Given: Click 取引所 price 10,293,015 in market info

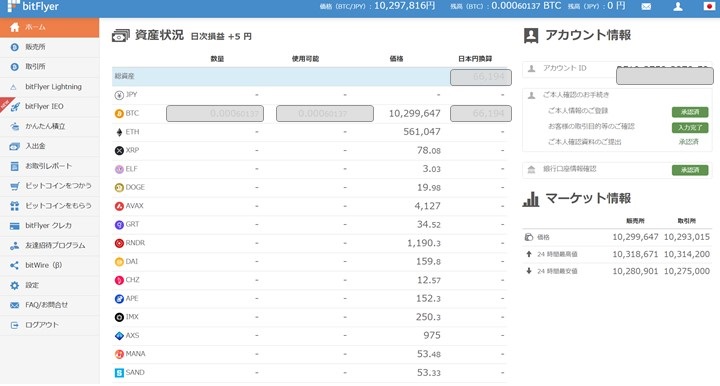Looking at the screenshot, I should [687, 237].
